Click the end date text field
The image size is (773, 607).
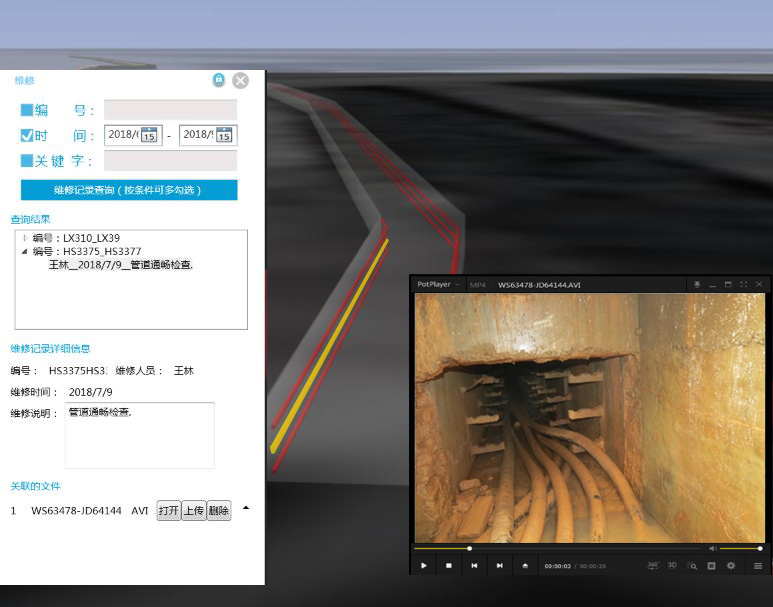coord(198,135)
